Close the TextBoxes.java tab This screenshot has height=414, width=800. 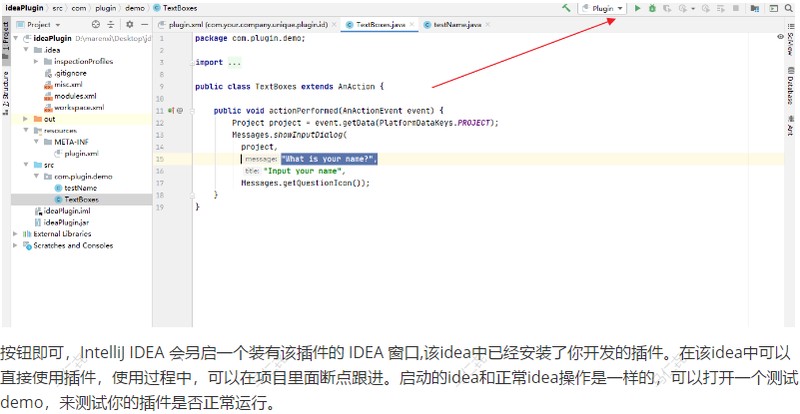tap(411, 25)
